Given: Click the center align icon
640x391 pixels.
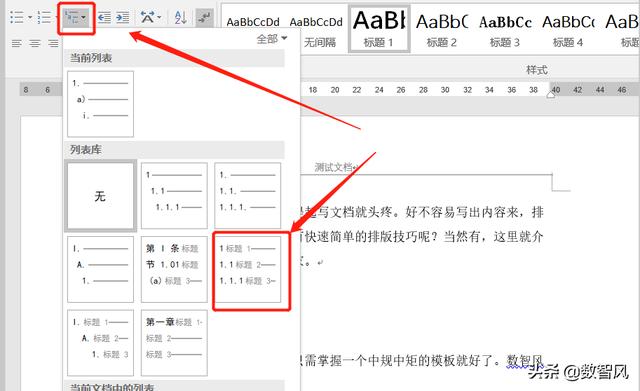Looking at the screenshot, I should click(x=35, y=43).
